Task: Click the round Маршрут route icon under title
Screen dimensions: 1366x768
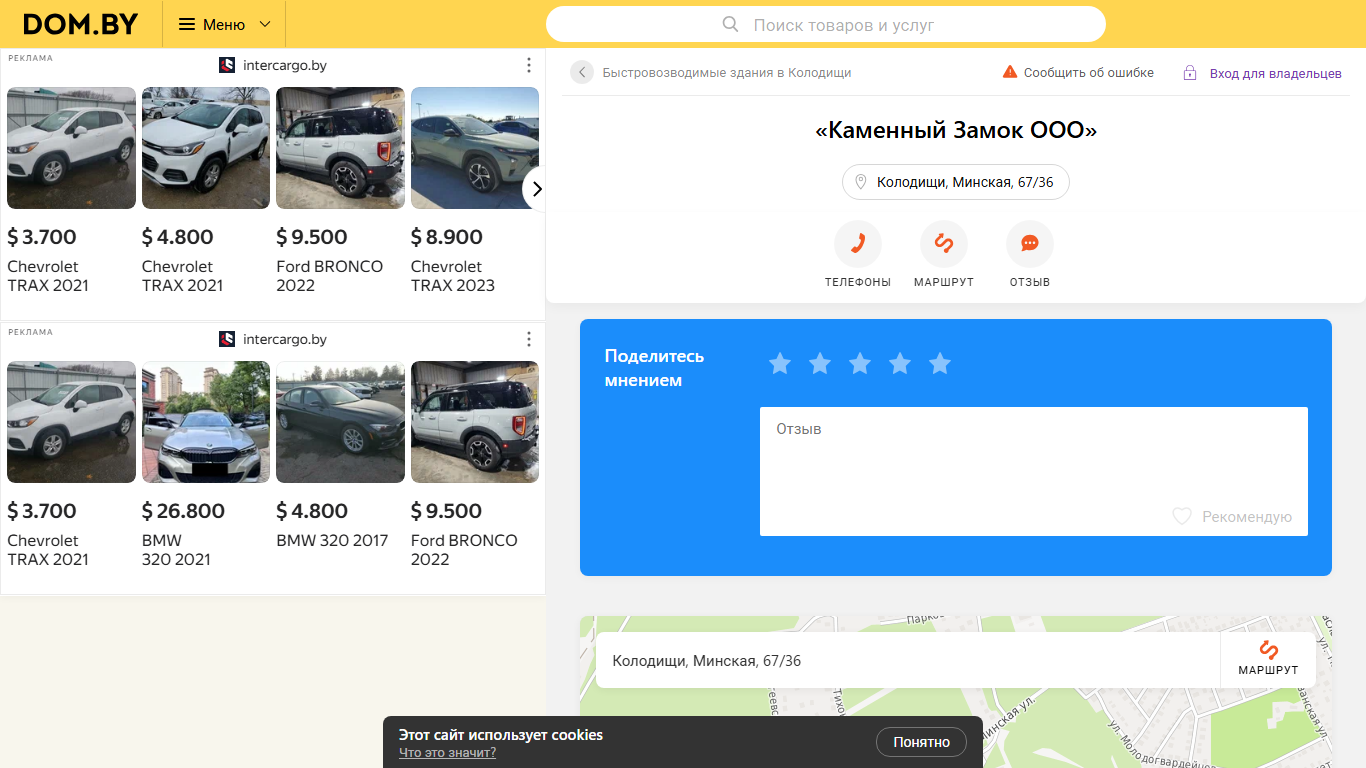Action: [944, 244]
